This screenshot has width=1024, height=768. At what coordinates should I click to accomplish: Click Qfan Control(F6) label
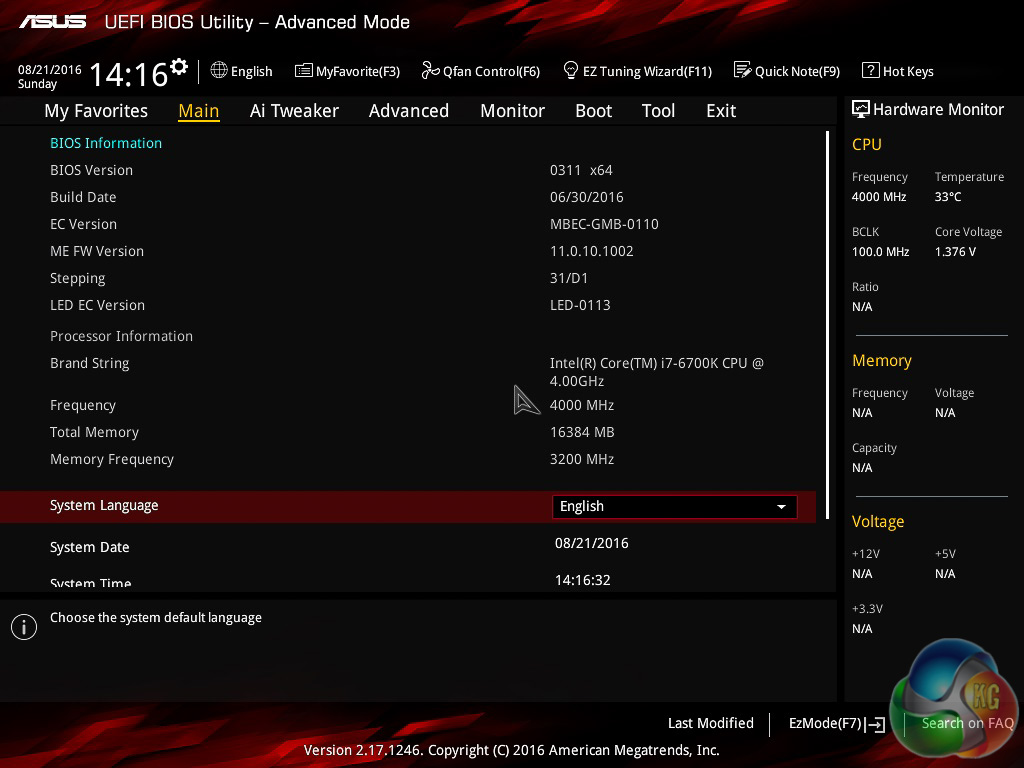point(491,71)
